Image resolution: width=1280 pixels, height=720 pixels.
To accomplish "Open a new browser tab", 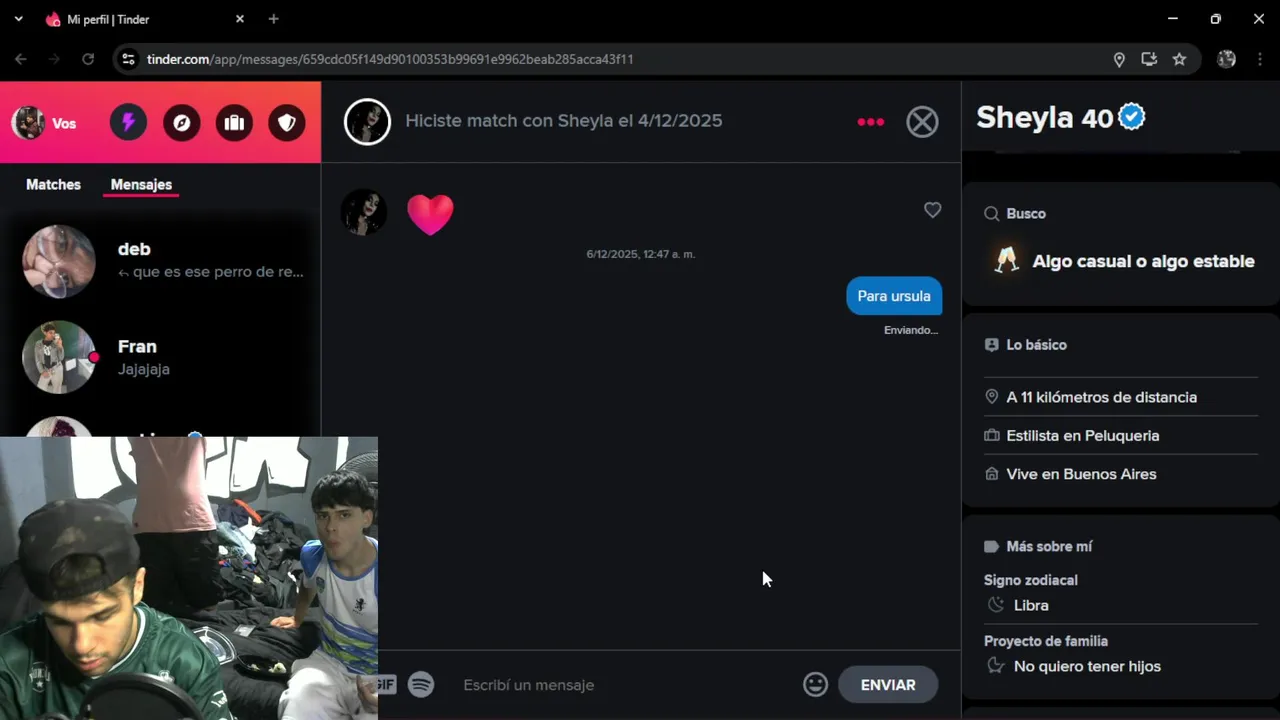I will click(x=273, y=19).
